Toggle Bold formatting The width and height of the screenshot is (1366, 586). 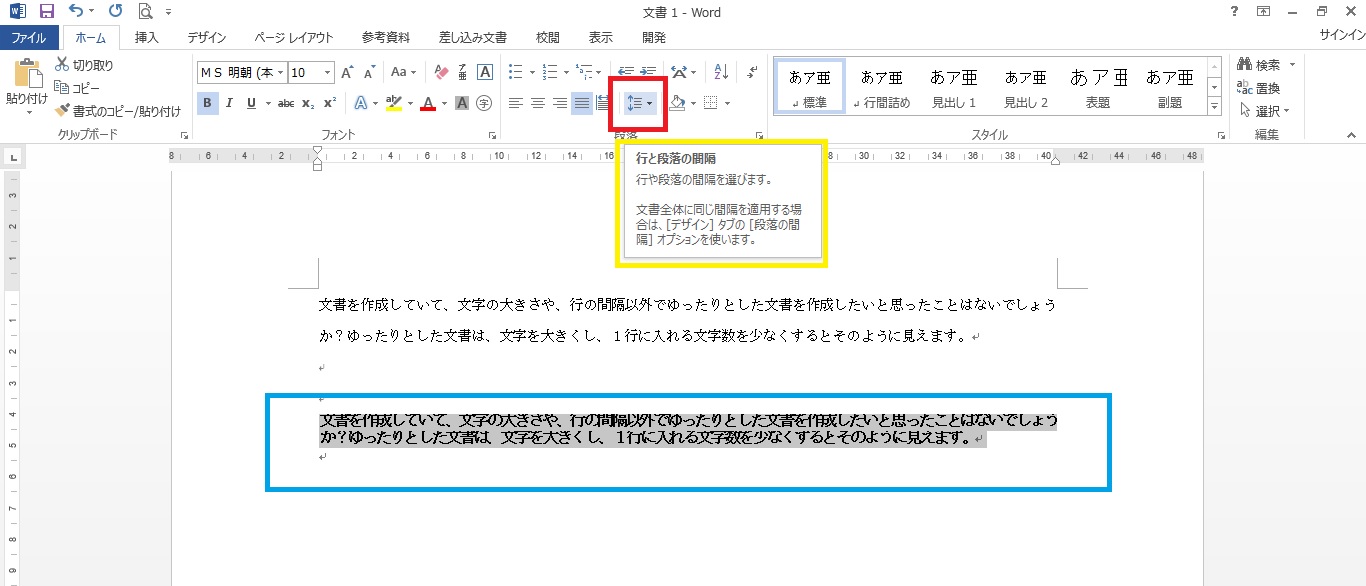(x=208, y=103)
